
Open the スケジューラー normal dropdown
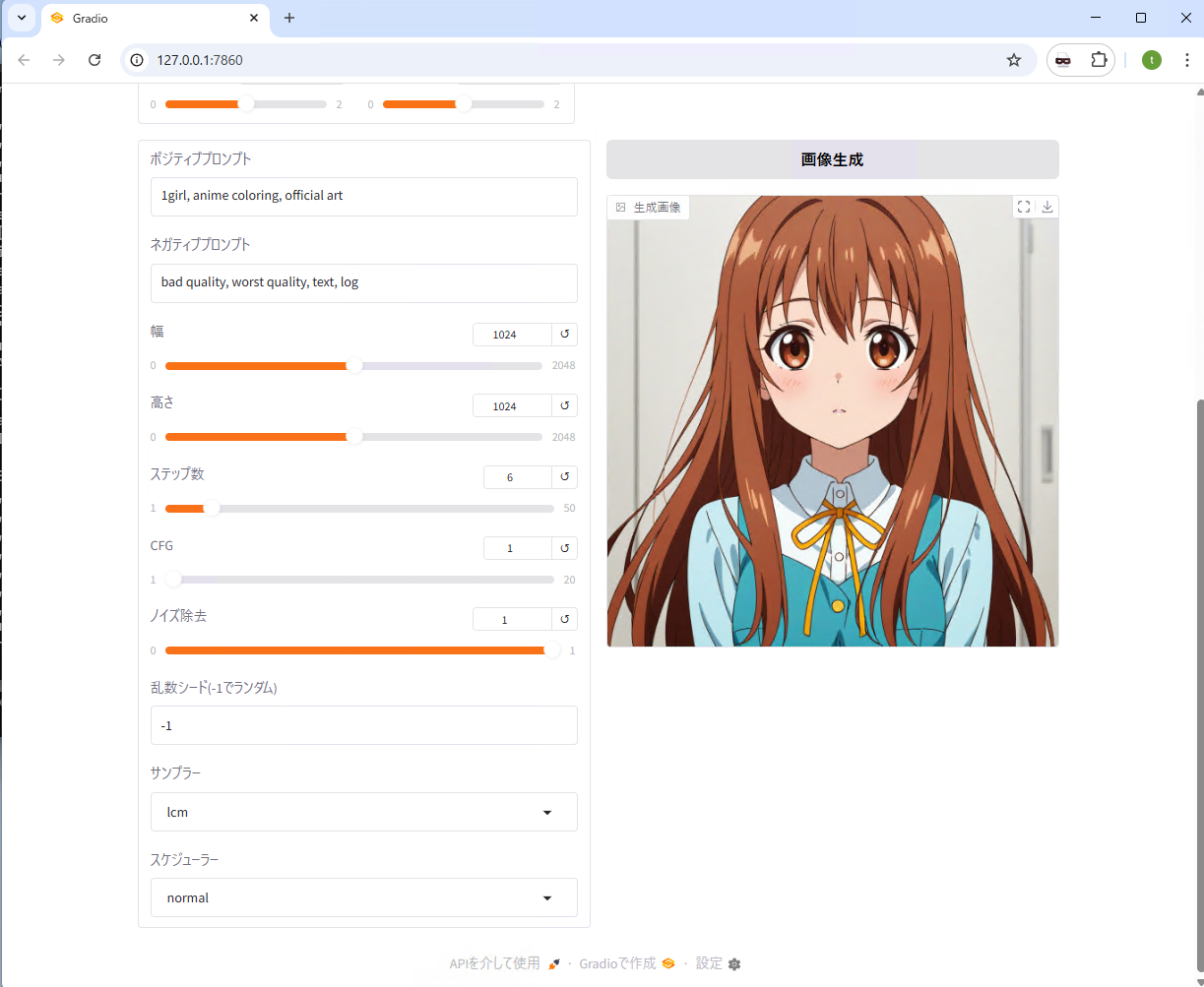click(364, 897)
